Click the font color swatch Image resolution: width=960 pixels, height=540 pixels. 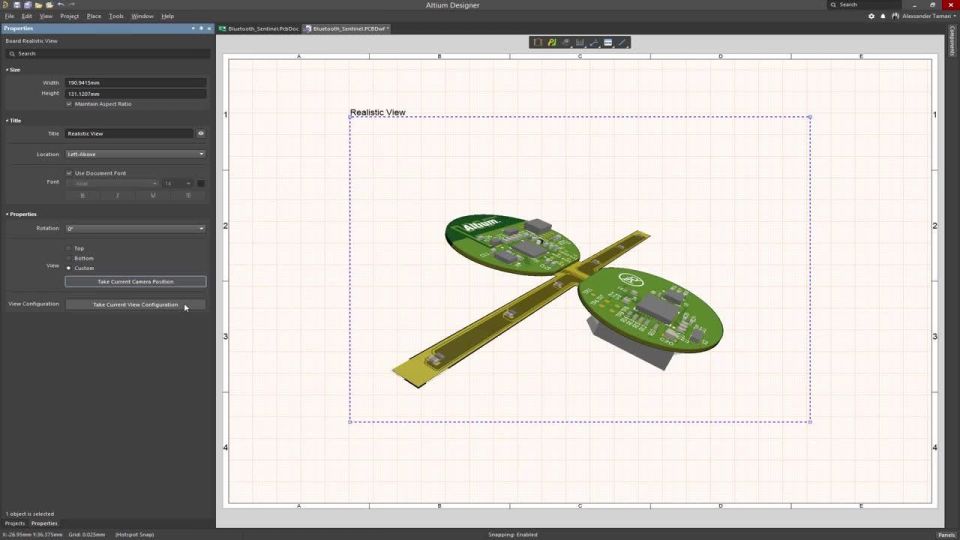click(201, 183)
